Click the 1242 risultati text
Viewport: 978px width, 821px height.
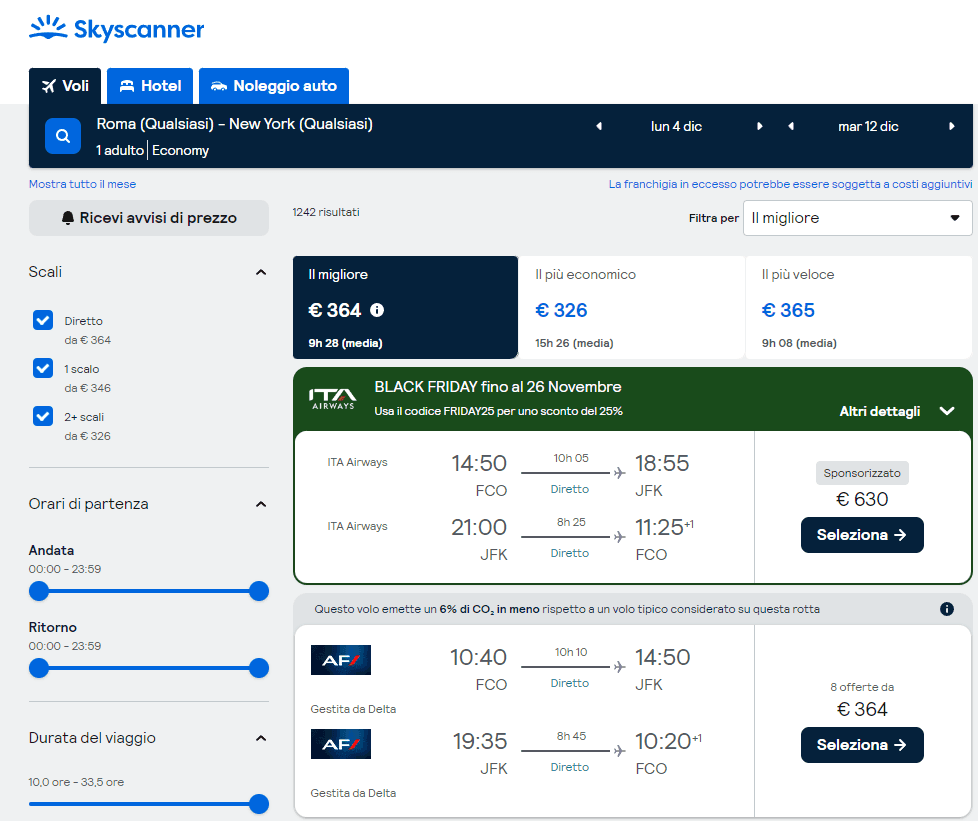[x=326, y=212]
